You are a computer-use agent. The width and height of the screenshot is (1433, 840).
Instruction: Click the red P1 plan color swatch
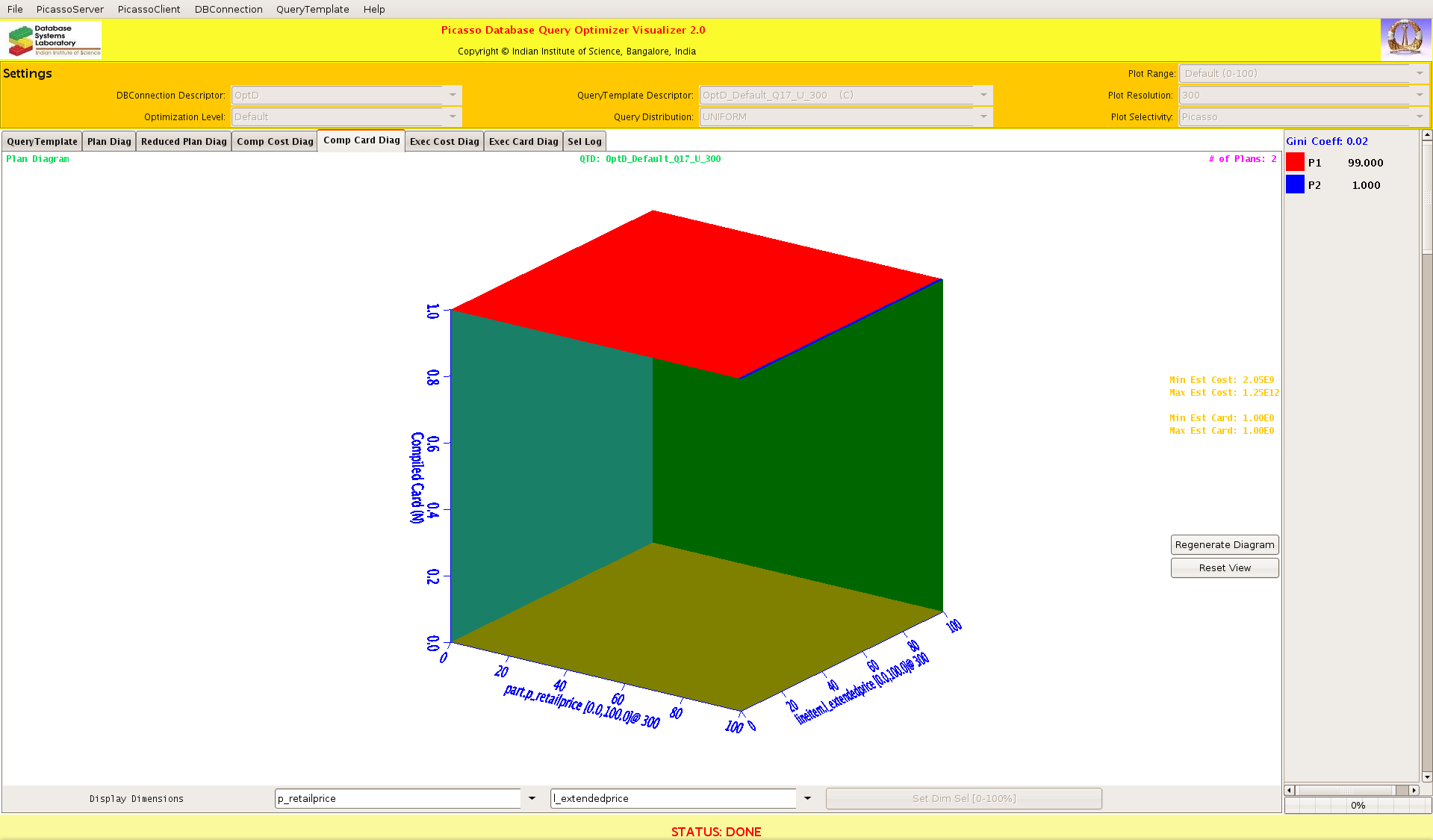click(1295, 162)
